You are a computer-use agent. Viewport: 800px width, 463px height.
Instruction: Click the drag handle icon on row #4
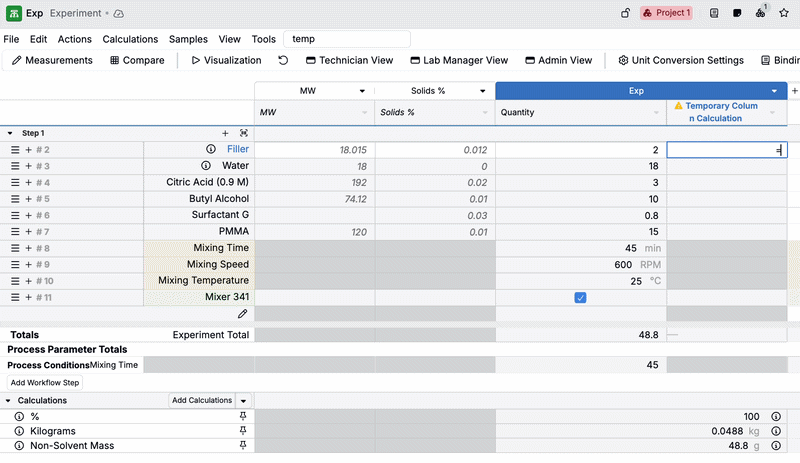click(15, 183)
